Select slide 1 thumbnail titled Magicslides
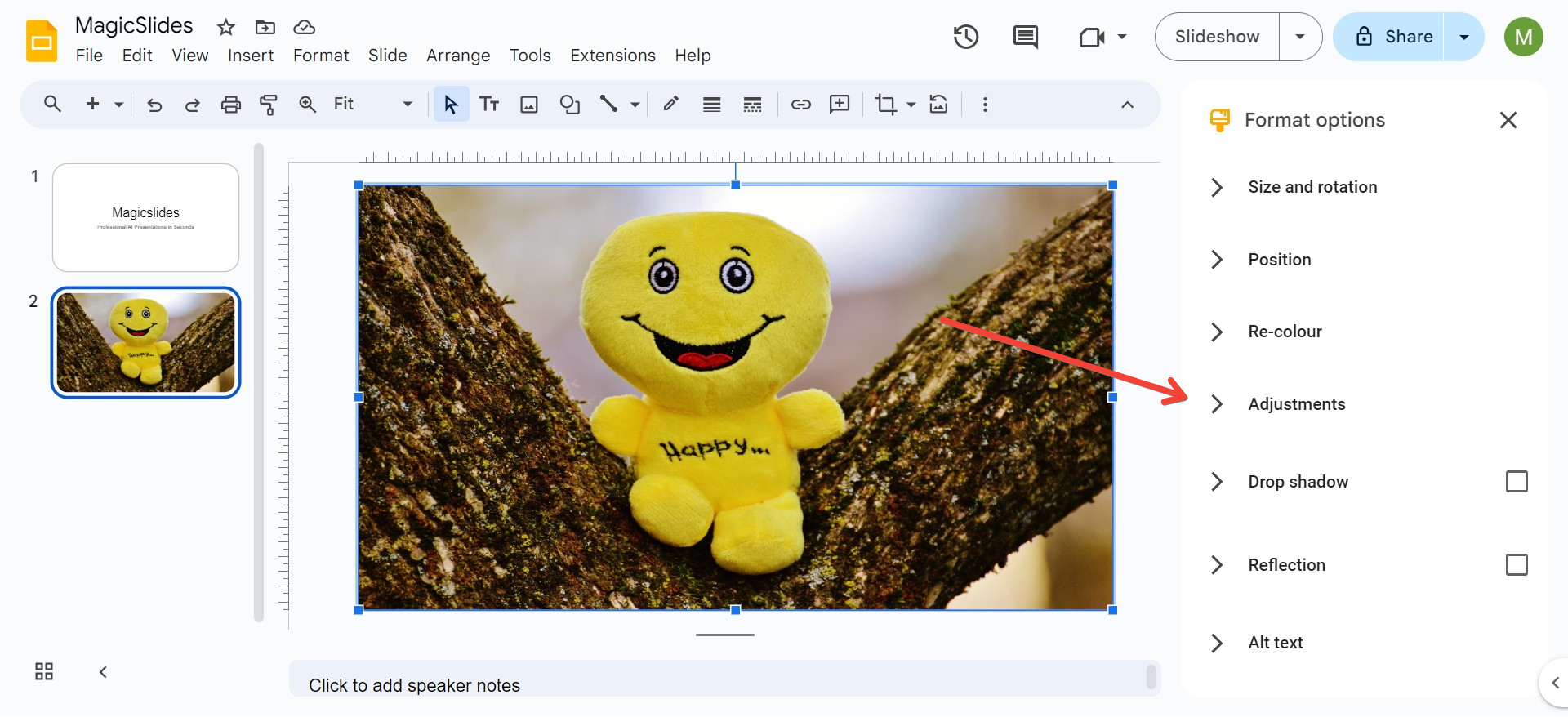The image size is (1568, 717). coord(145,217)
